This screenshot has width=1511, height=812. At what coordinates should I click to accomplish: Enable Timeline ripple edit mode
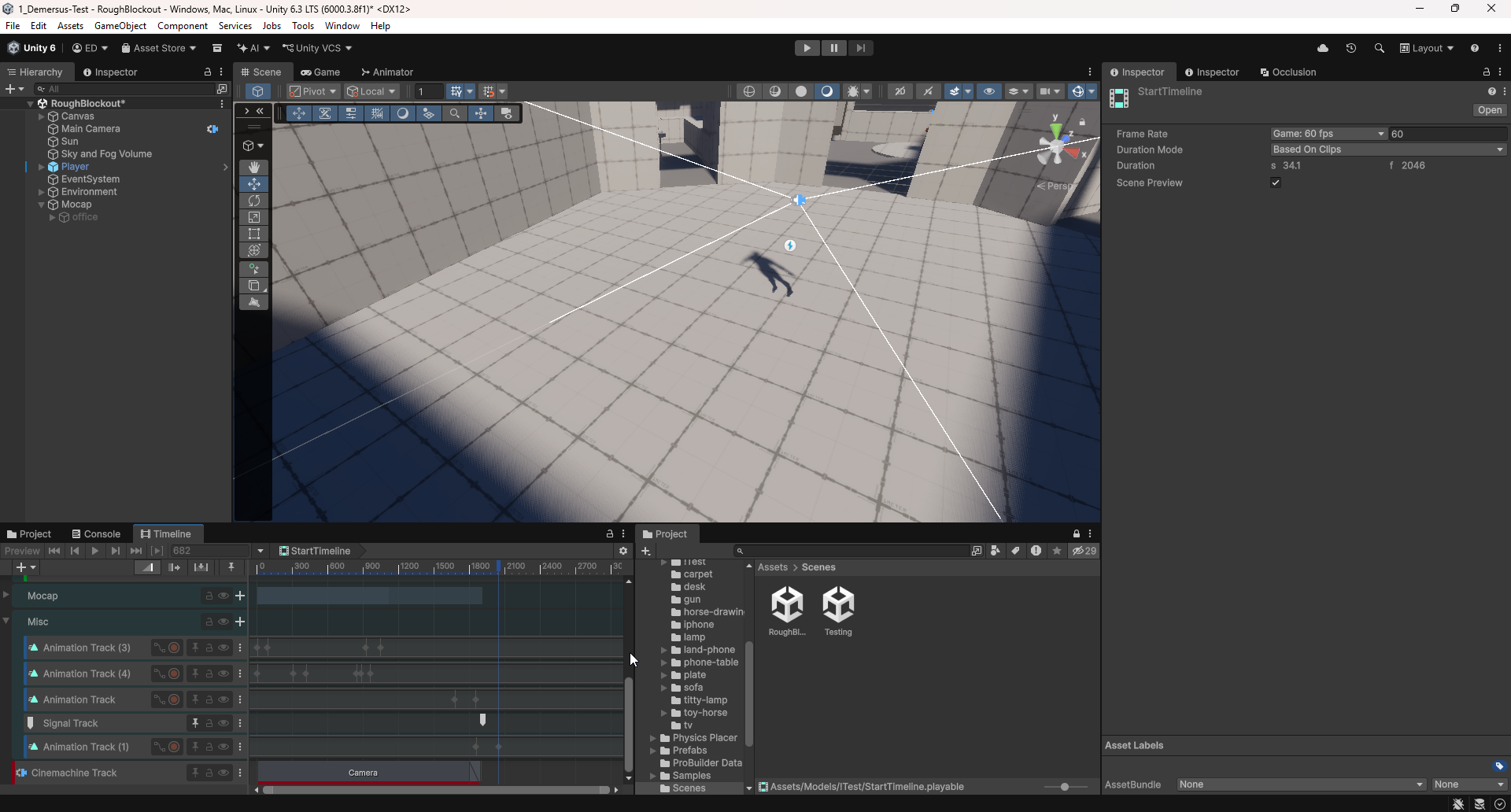pyautogui.click(x=175, y=567)
